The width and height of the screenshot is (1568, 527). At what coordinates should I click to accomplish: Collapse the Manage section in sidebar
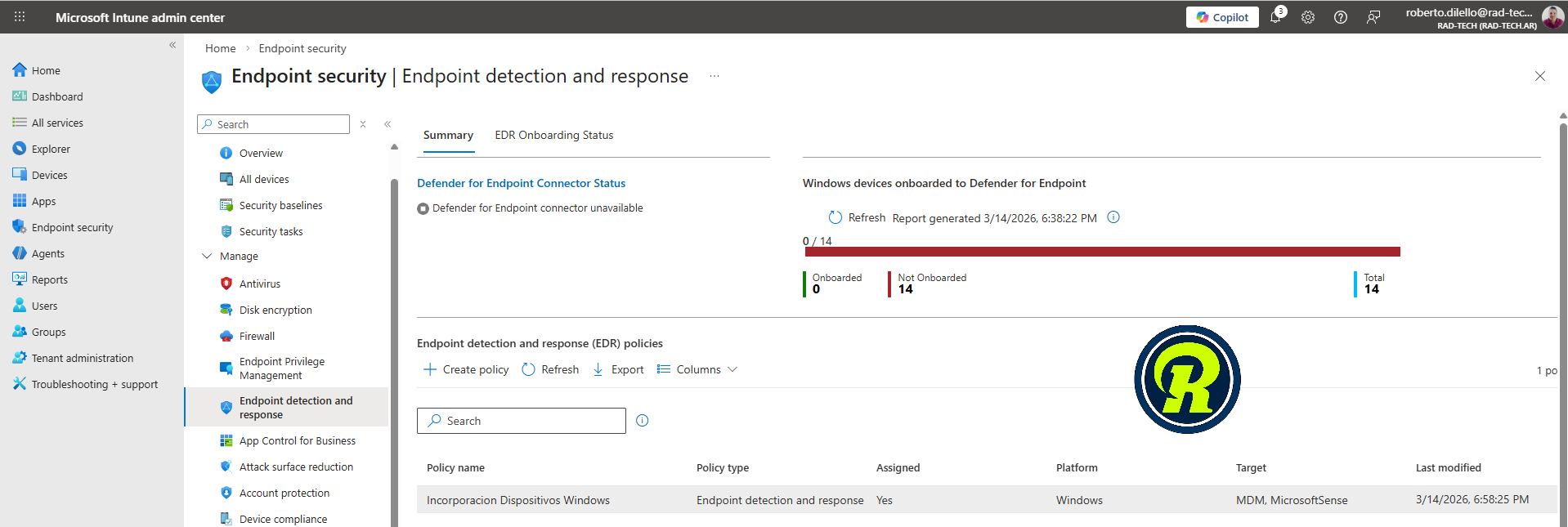click(x=207, y=257)
